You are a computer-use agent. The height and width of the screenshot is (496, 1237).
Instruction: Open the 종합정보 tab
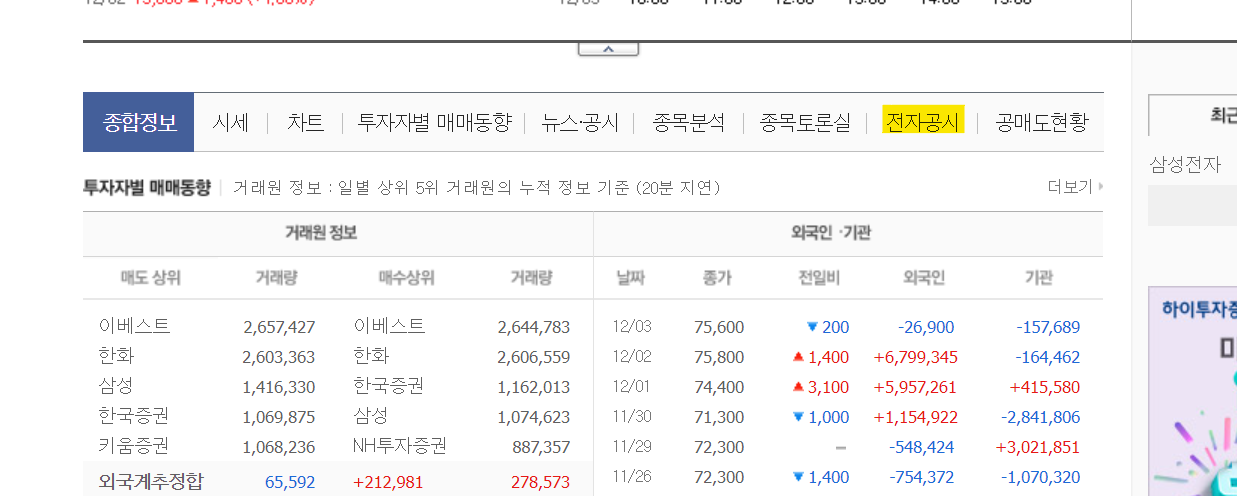140,122
